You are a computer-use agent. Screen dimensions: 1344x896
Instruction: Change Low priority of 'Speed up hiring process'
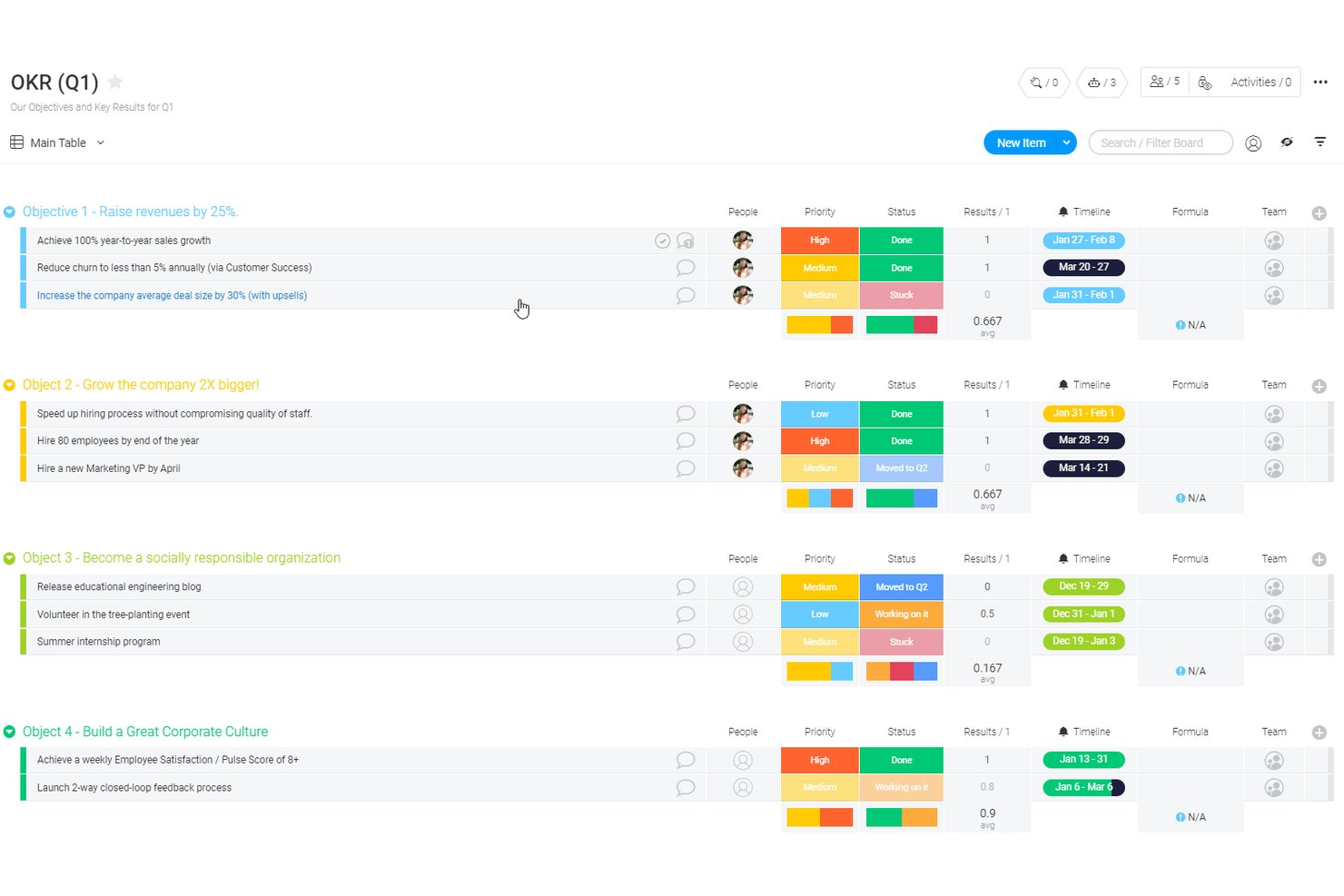click(x=820, y=414)
